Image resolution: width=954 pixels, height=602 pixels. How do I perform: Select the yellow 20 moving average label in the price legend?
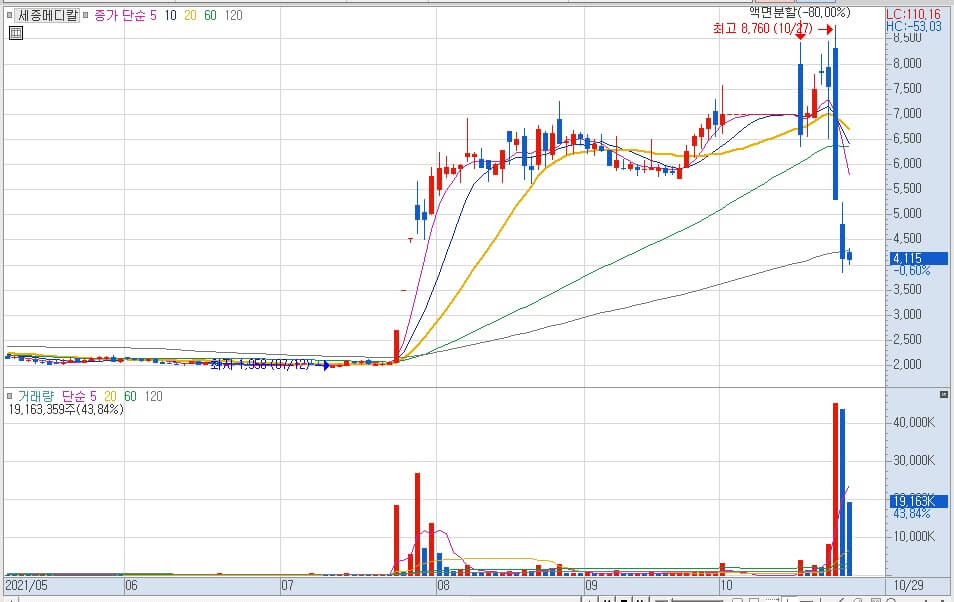(x=190, y=15)
